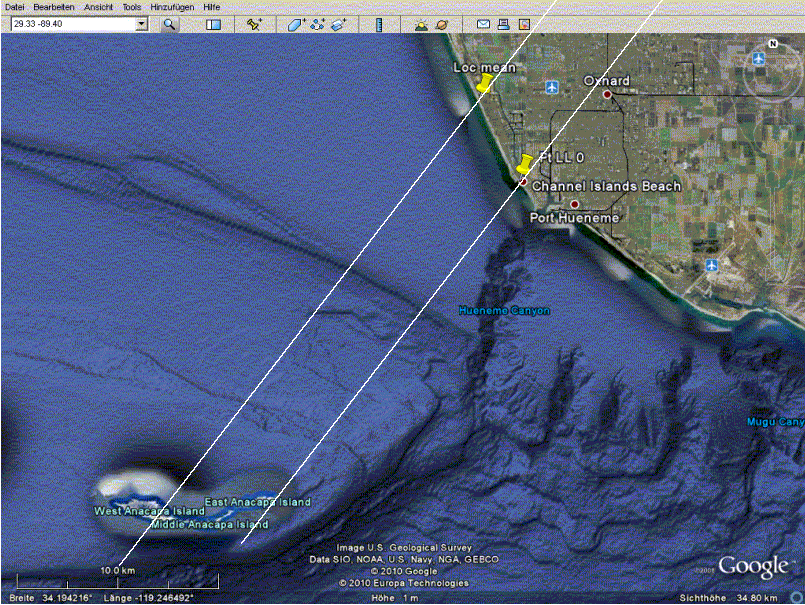Click the compass N north indicator

pos(773,44)
